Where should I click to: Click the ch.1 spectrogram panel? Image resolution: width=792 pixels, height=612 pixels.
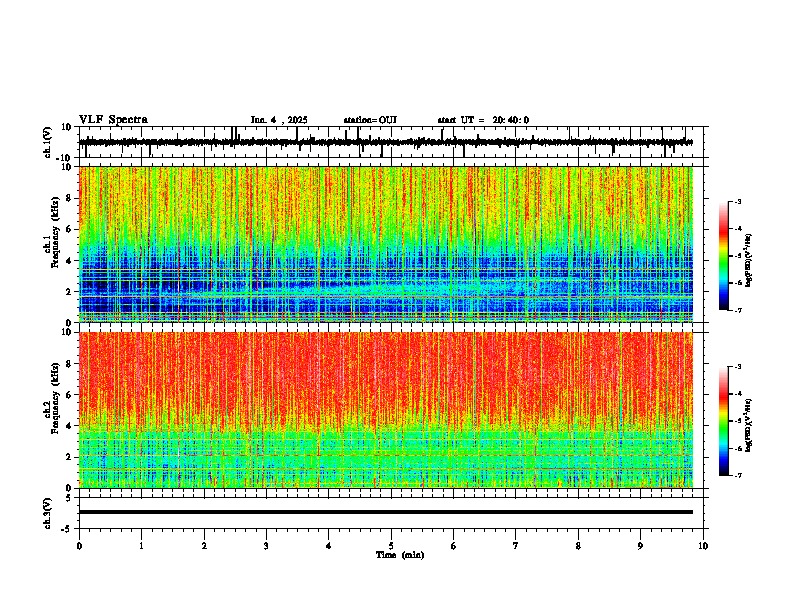tap(386, 244)
